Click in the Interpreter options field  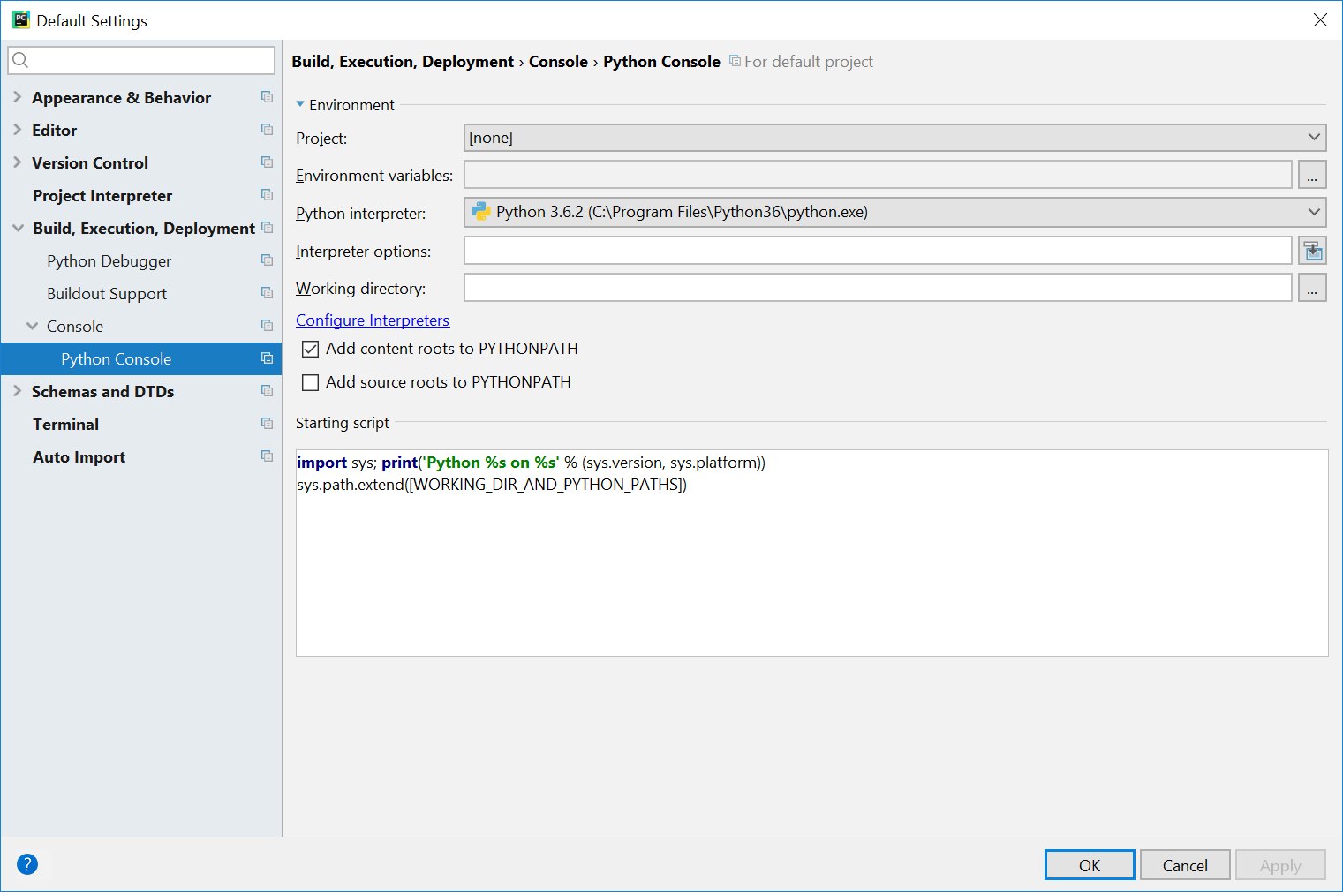point(879,251)
